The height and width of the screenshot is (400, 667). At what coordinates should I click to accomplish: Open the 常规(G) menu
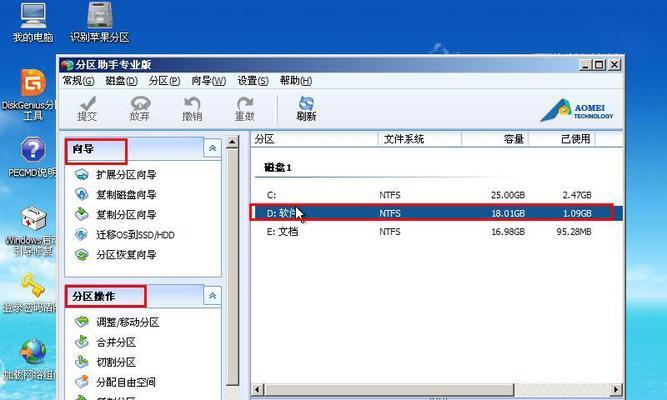(x=78, y=80)
